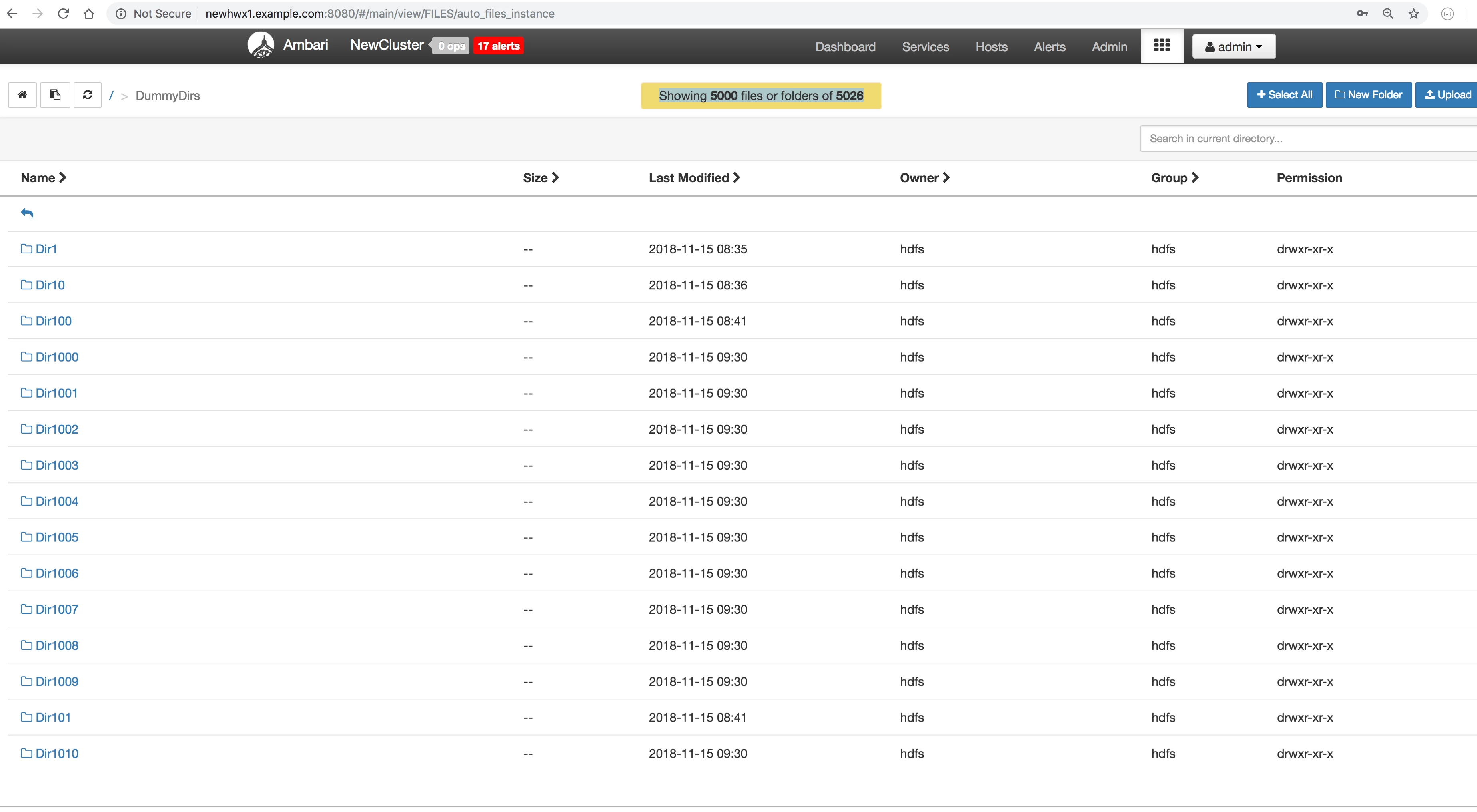Open the Dir100 folder link
Screen dimensions: 1477x812
53,321
